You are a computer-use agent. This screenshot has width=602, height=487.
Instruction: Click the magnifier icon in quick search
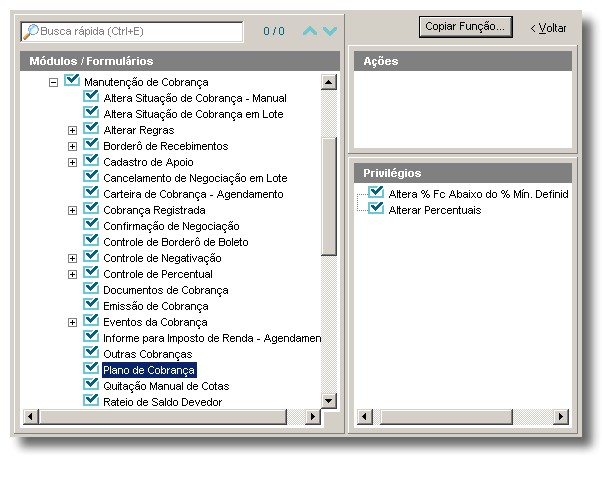pyautogui.click(x=31, y=31)
